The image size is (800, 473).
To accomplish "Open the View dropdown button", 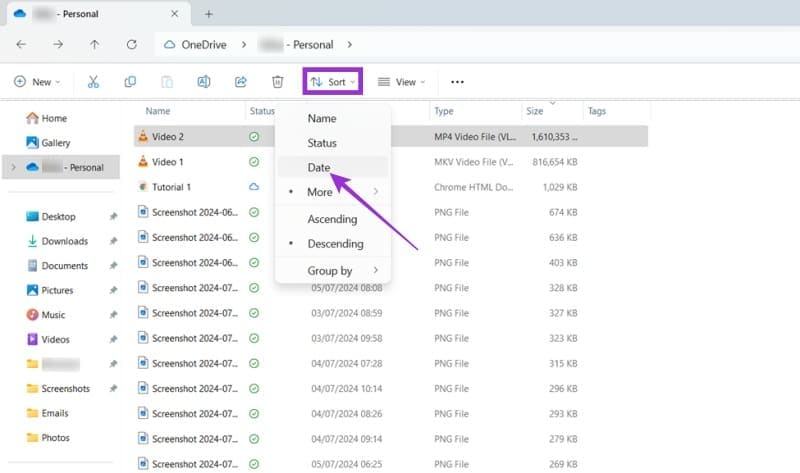I will click(402, 82).
